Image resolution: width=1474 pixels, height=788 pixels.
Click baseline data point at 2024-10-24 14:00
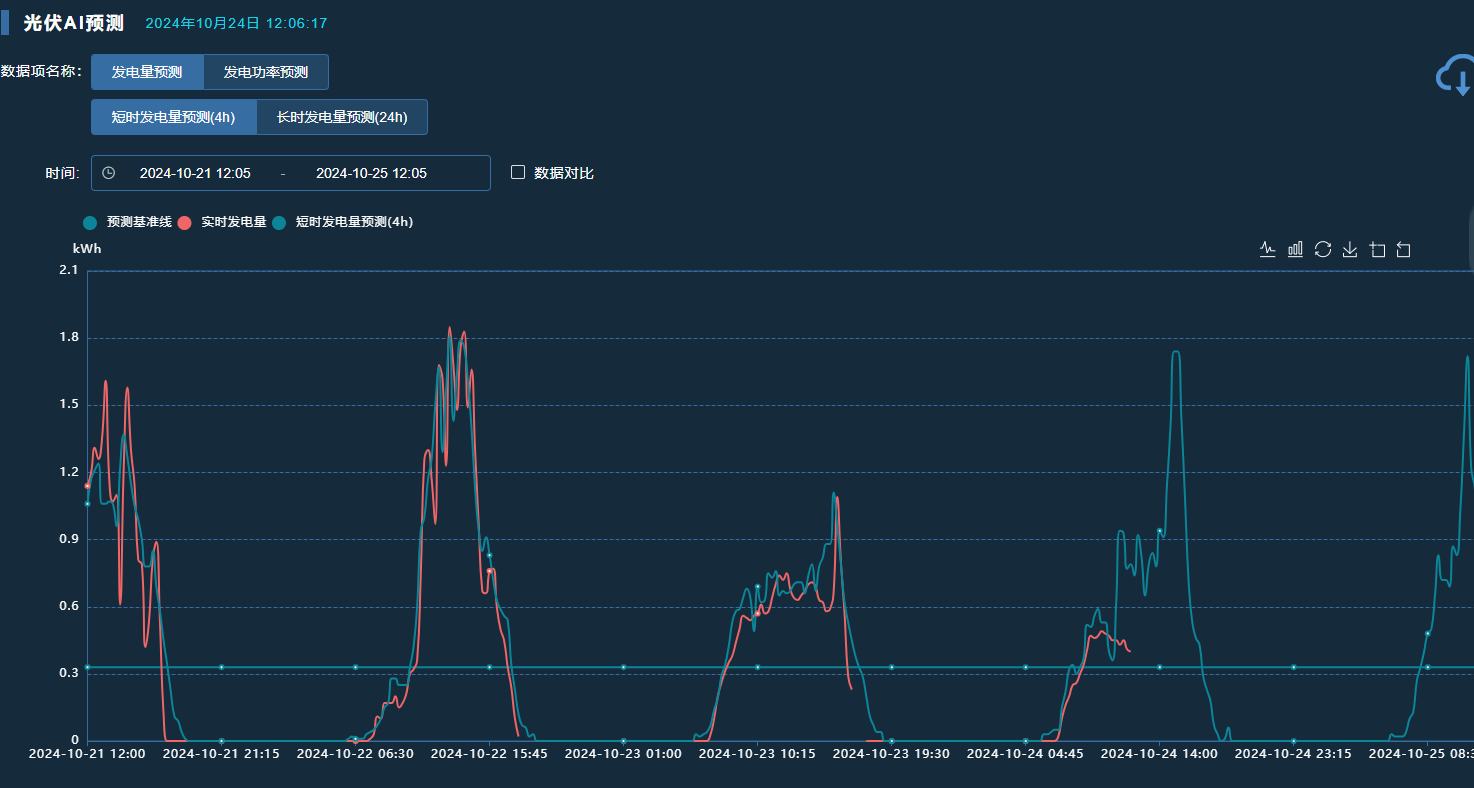[1159, 667]
